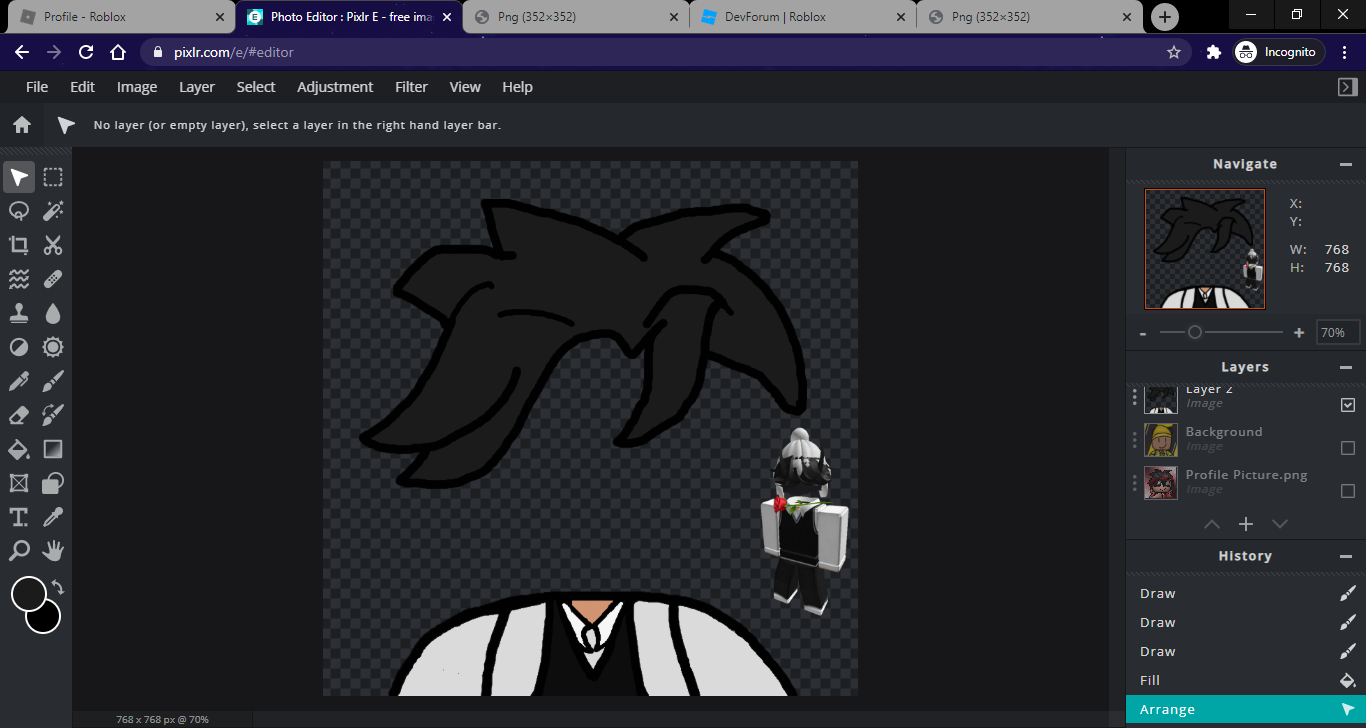The height and width of the screenshot is (728, 1366).
Task: Open the Adjustment menu
Action: (x=335, y=87)
